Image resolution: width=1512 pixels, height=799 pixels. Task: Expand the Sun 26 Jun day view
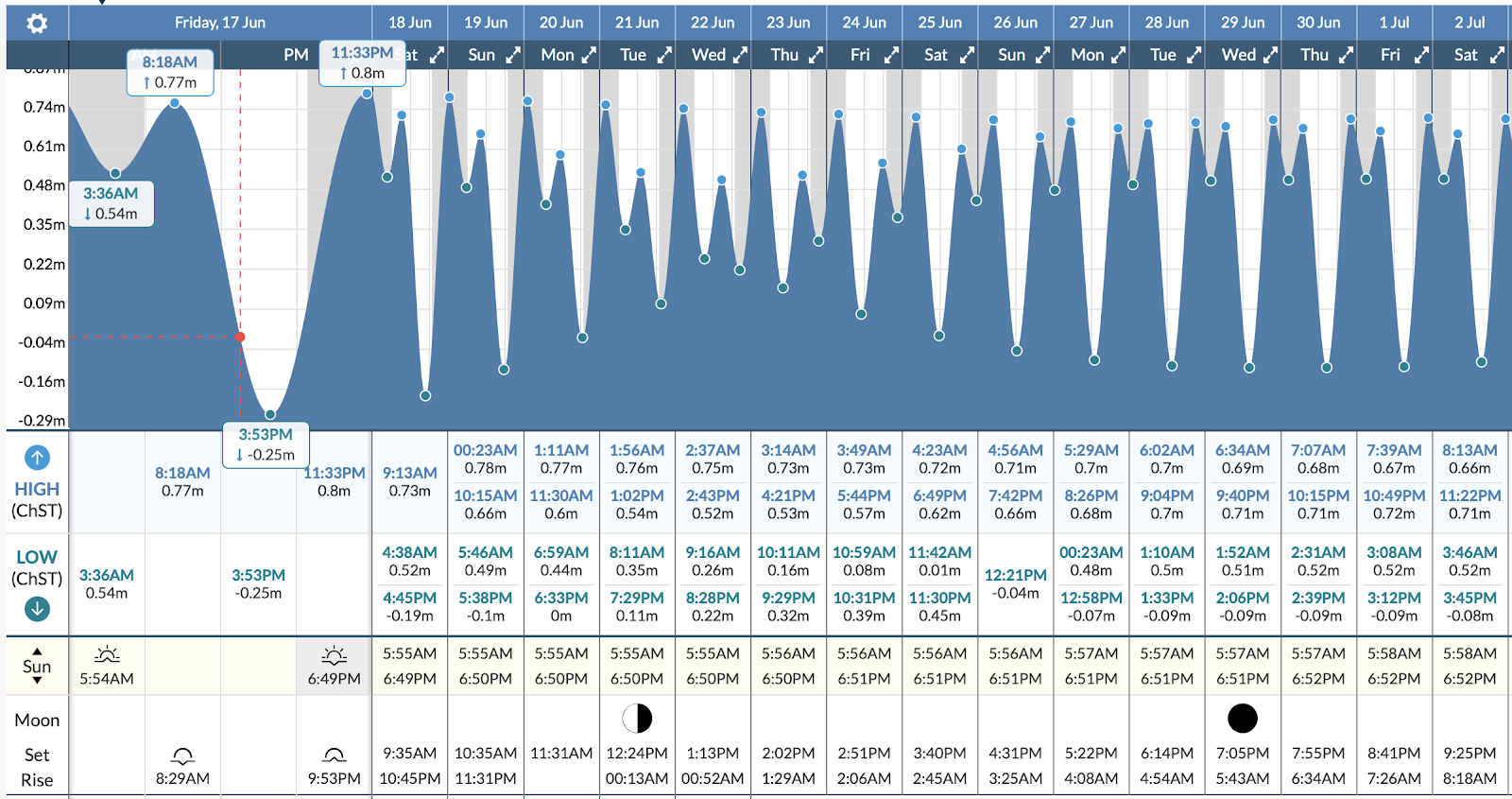pos(1042,55)
